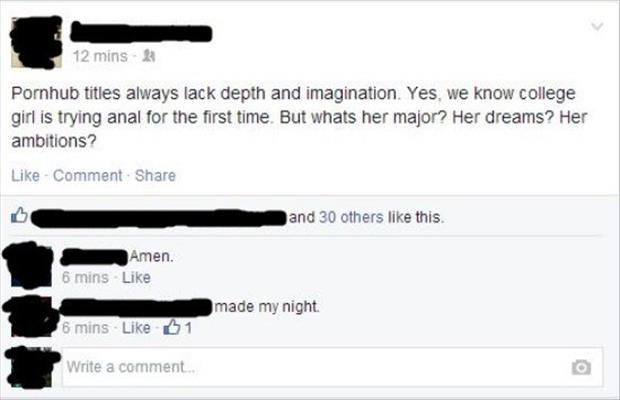The image size is (620, 400).
Task: Click thumbs-up count on 'made my night' comment
Action: (x=178, y=327)
